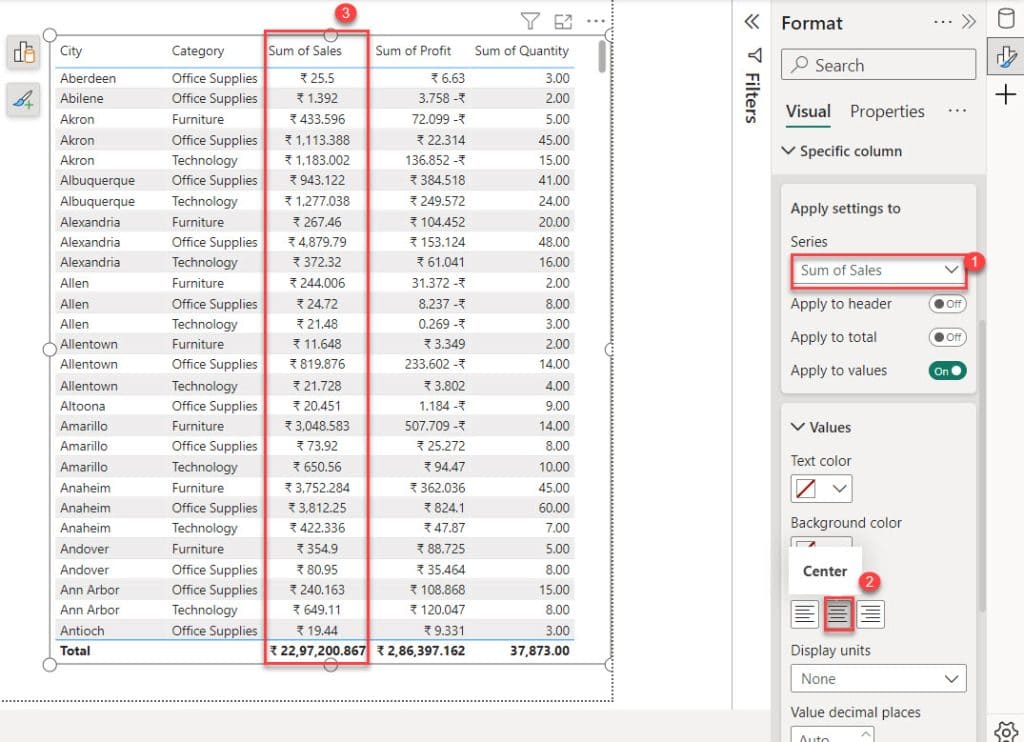This screenshot has height=742, width=1024.
Task: Click sales value ₹ 4,879.79
Action: point(317,242)
